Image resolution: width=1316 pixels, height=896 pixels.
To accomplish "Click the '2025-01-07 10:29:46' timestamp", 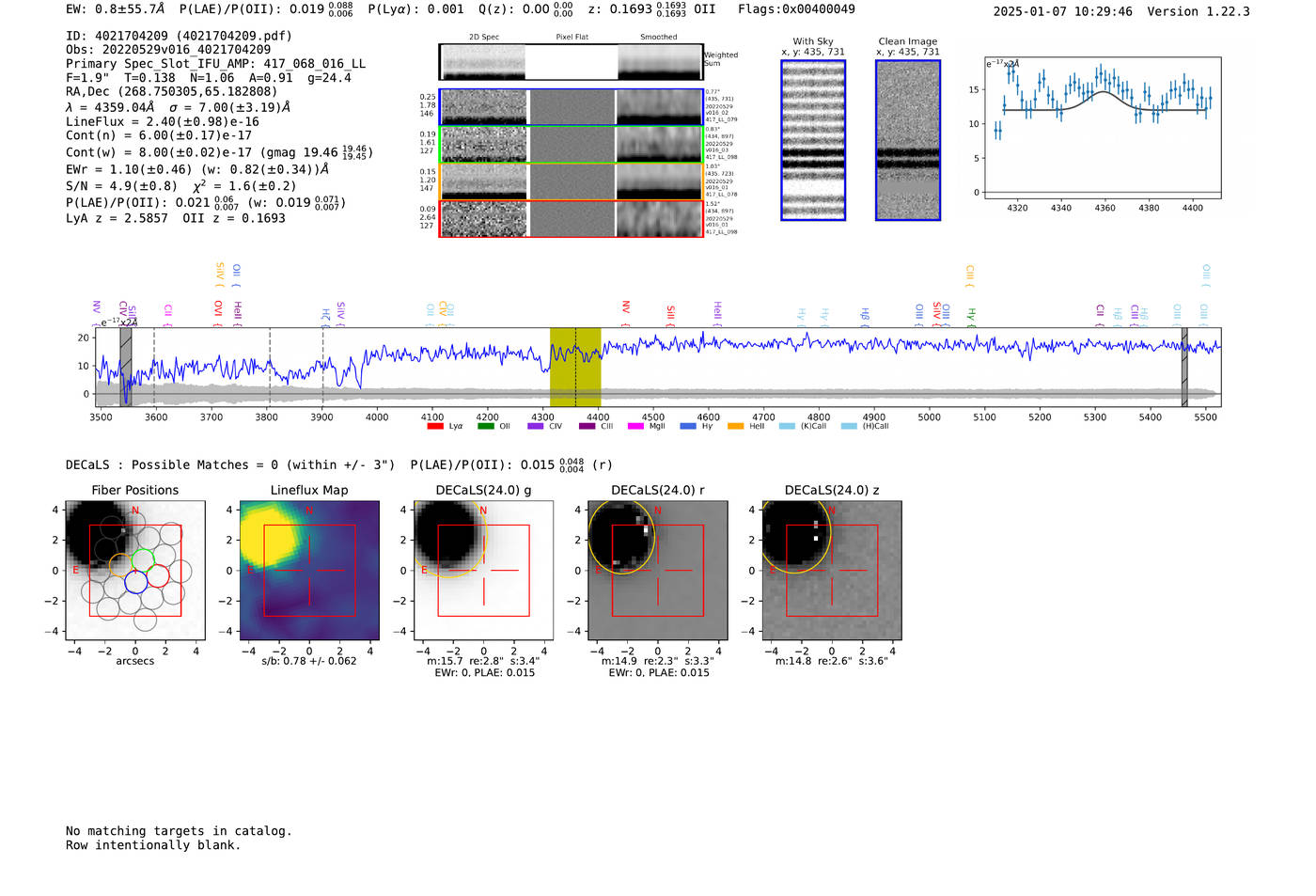I will 1063,11.
